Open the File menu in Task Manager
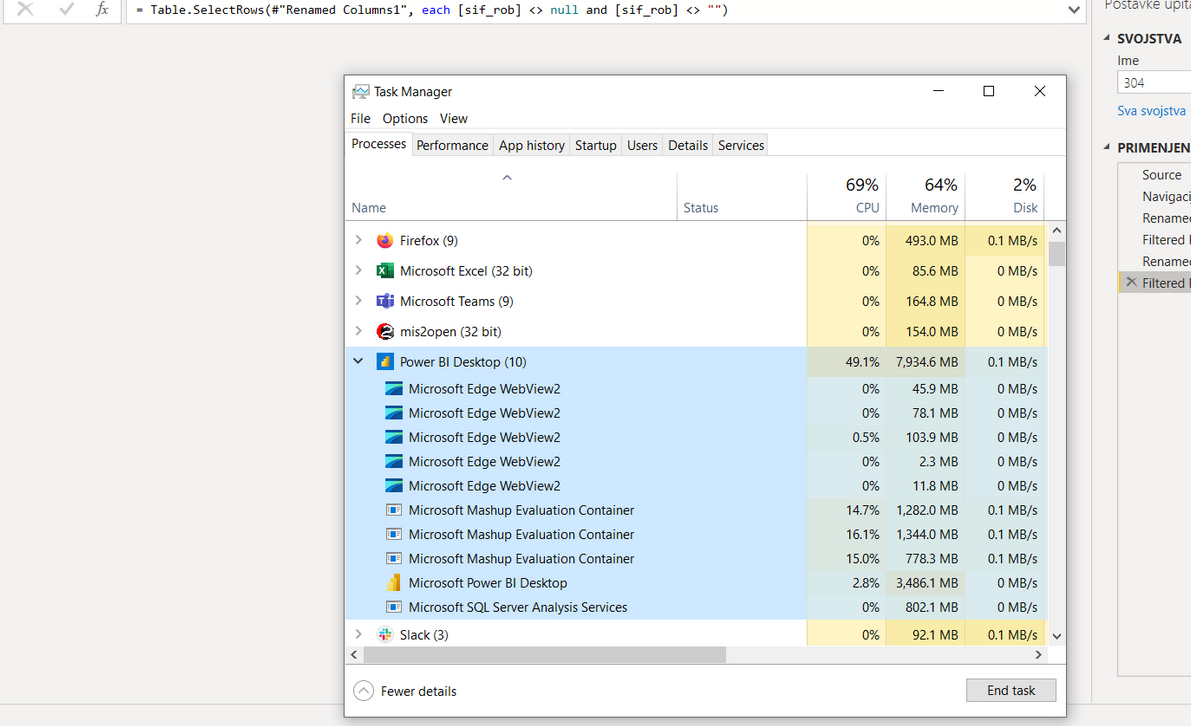1191x726 pixels. [x=360, y=118]
